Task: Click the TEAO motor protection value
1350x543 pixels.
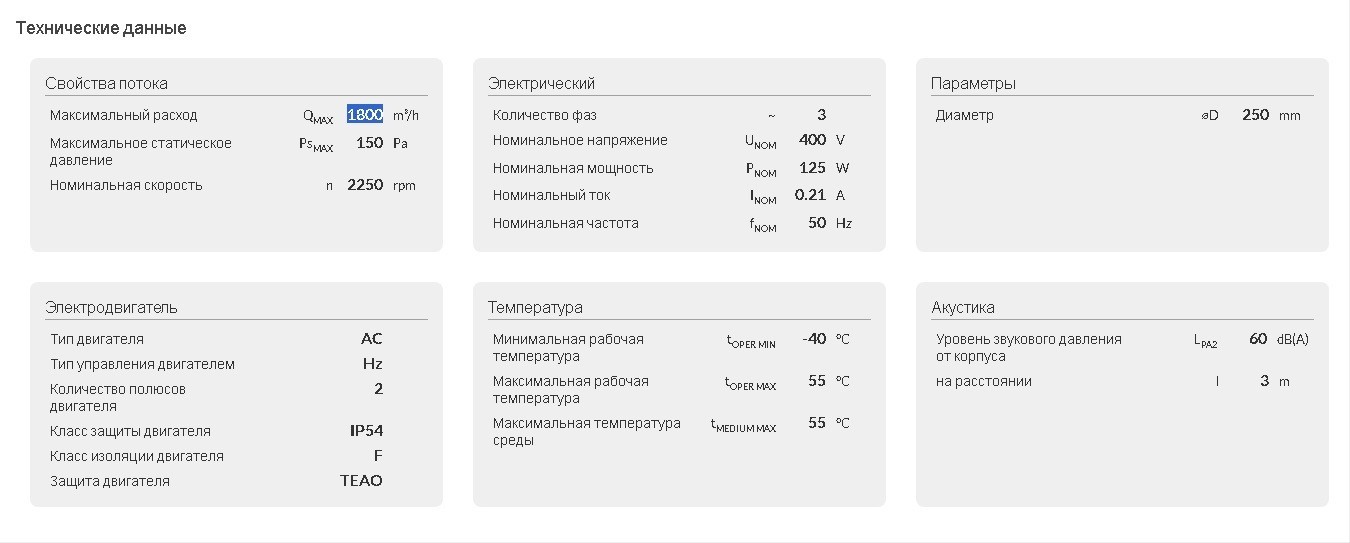Action: [x=361, y=481]
